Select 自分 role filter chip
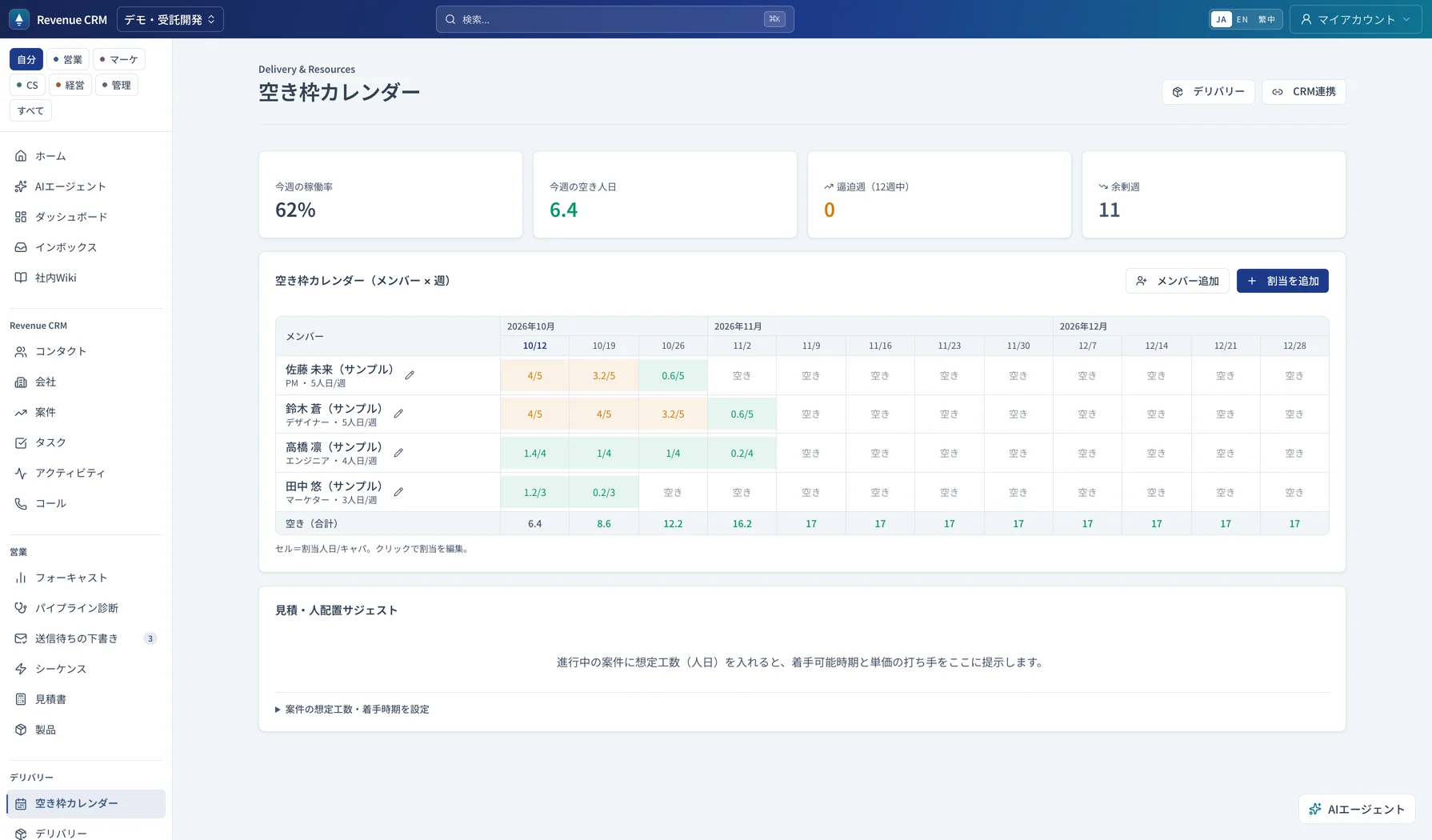 pyautogui.click(x=26, y=59)
